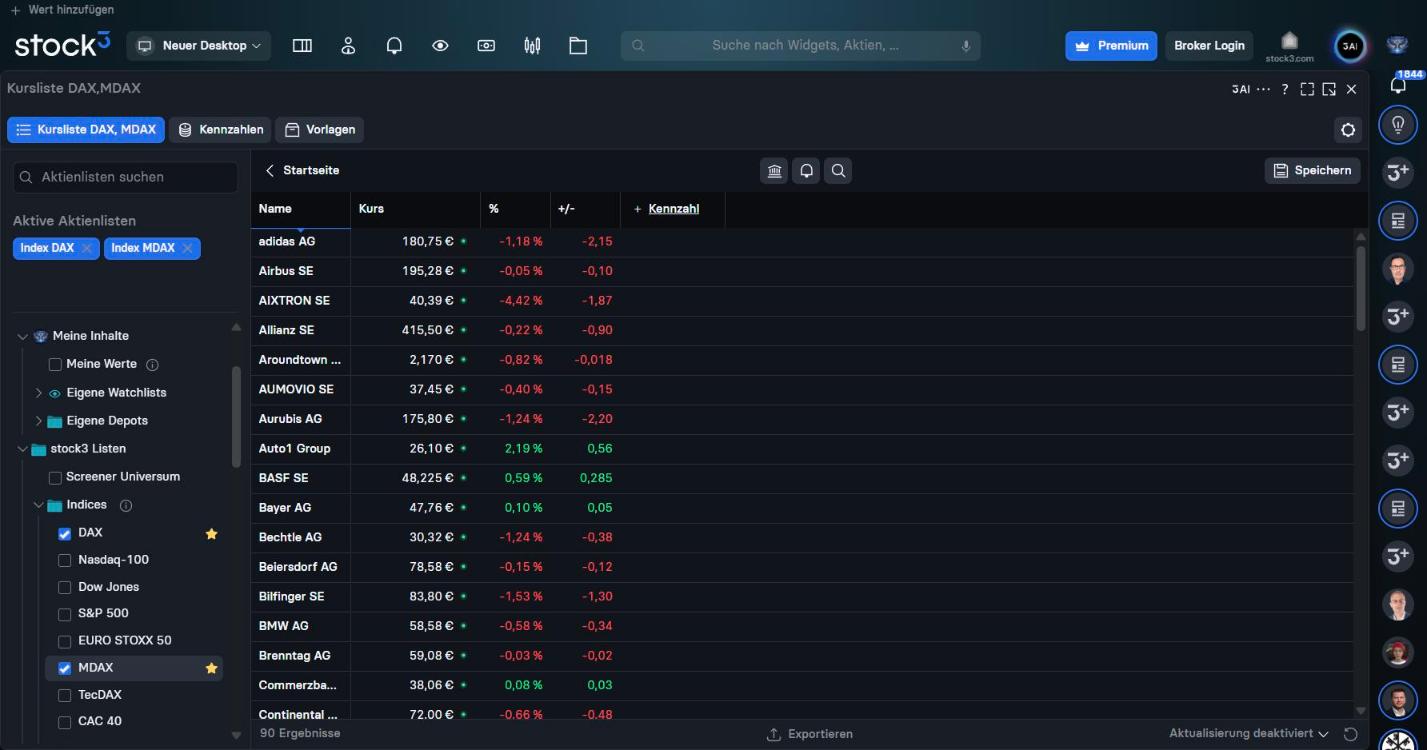The height and width of the screenshot is (750, 1427).
Task: Open alerts bell icon in top toolbar
Action: click(x=394, y=46)
